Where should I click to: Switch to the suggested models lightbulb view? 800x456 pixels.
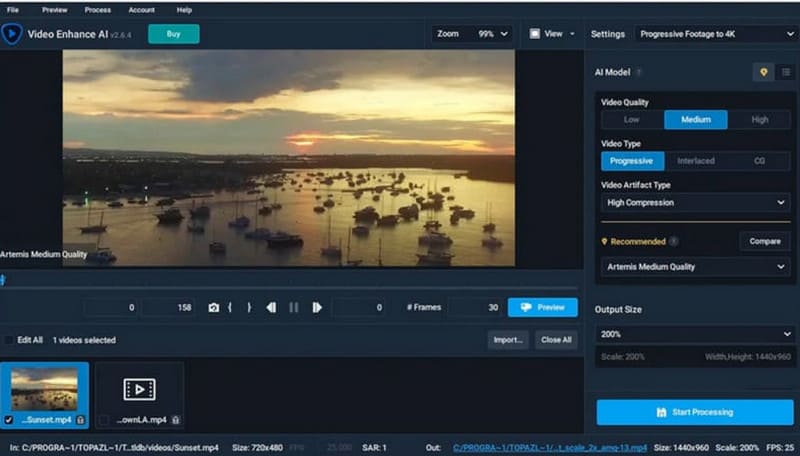(x=764, y=72)
